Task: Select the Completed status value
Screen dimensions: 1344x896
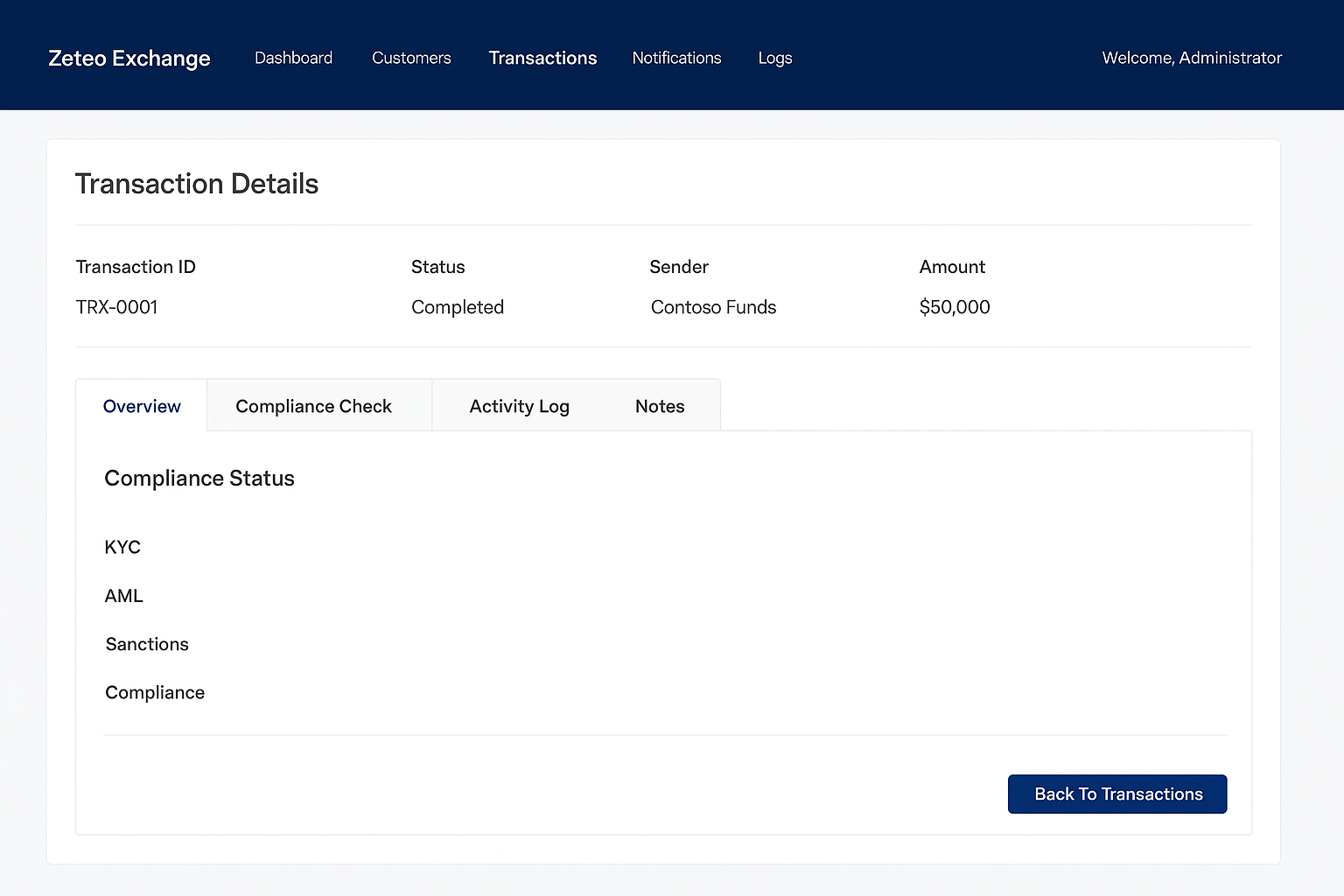Action: click(x=457, y=307)
